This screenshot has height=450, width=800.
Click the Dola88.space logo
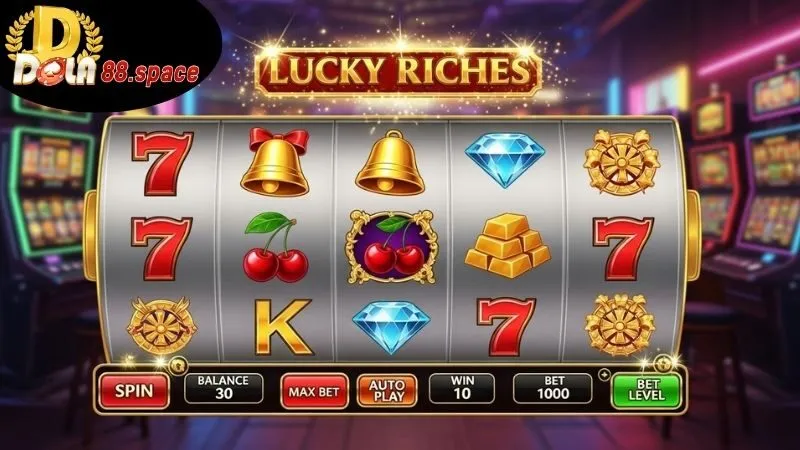102,54
